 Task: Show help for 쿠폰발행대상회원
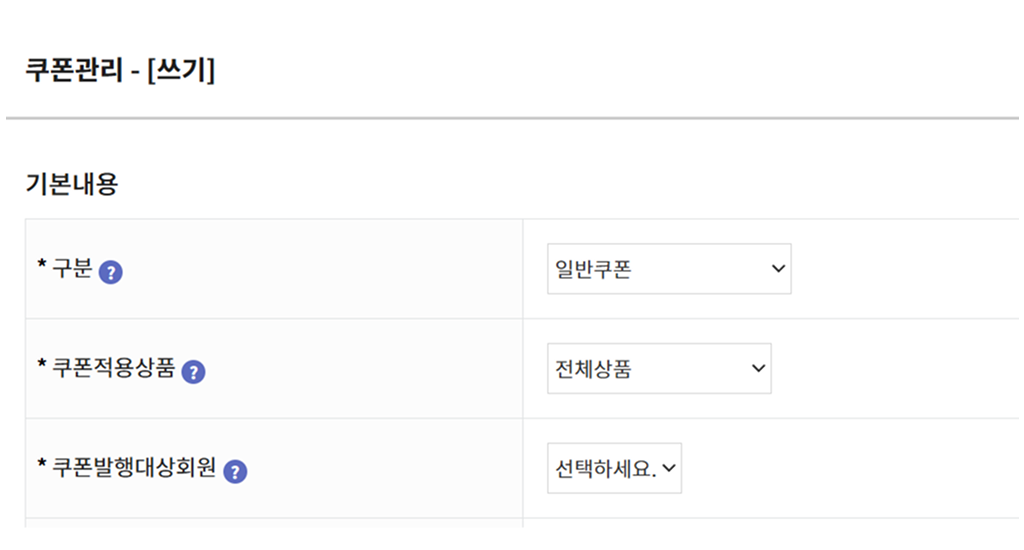(x=235, y=471)
